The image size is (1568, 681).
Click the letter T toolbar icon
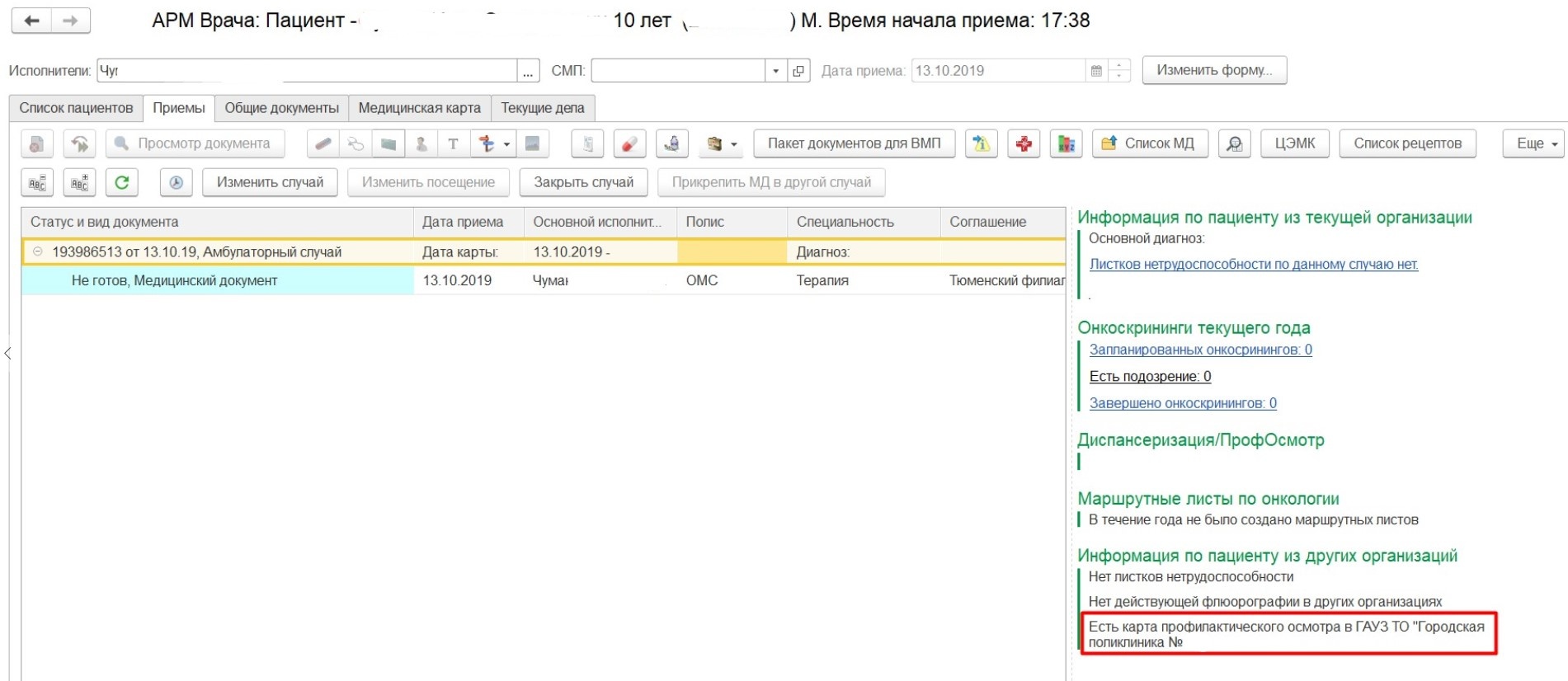[453, 143]
